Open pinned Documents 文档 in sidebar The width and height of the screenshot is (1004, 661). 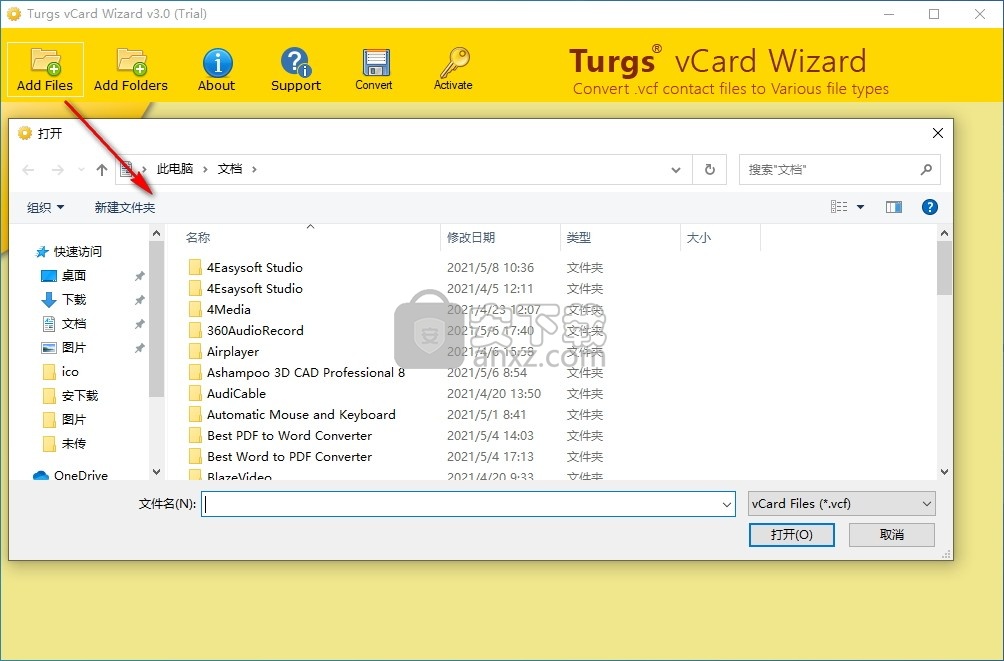[x=74, y=323]
